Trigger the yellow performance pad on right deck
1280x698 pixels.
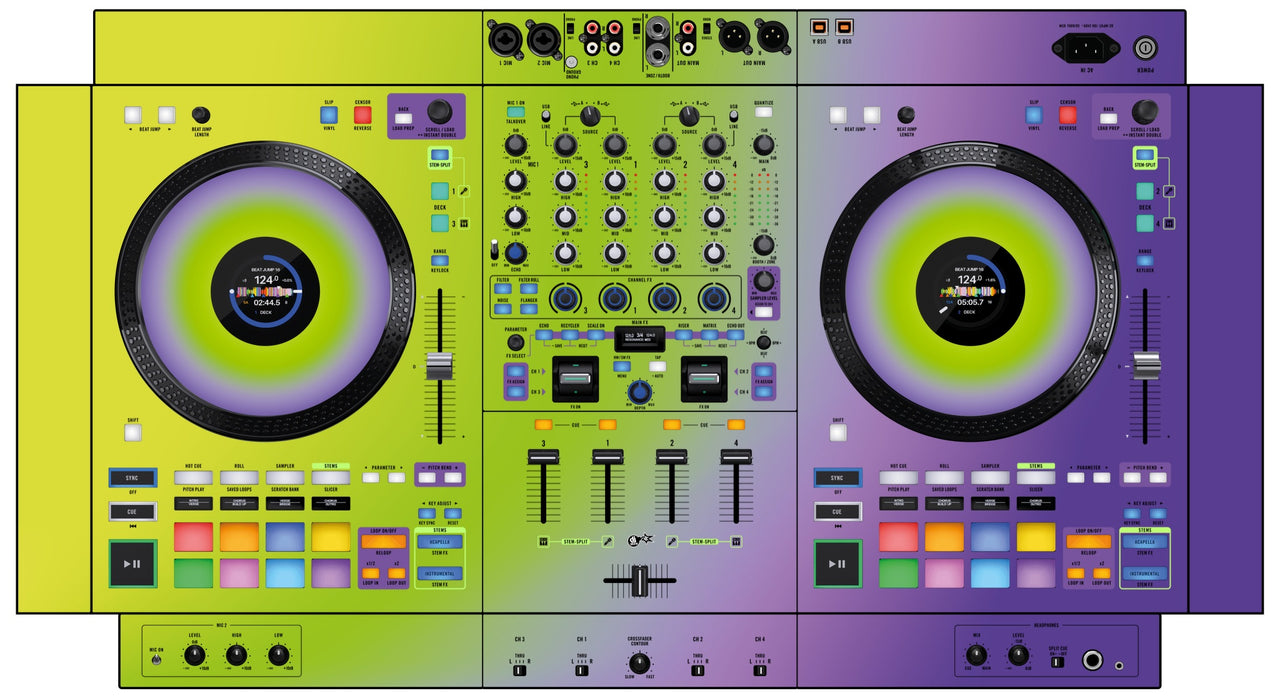1036,537
